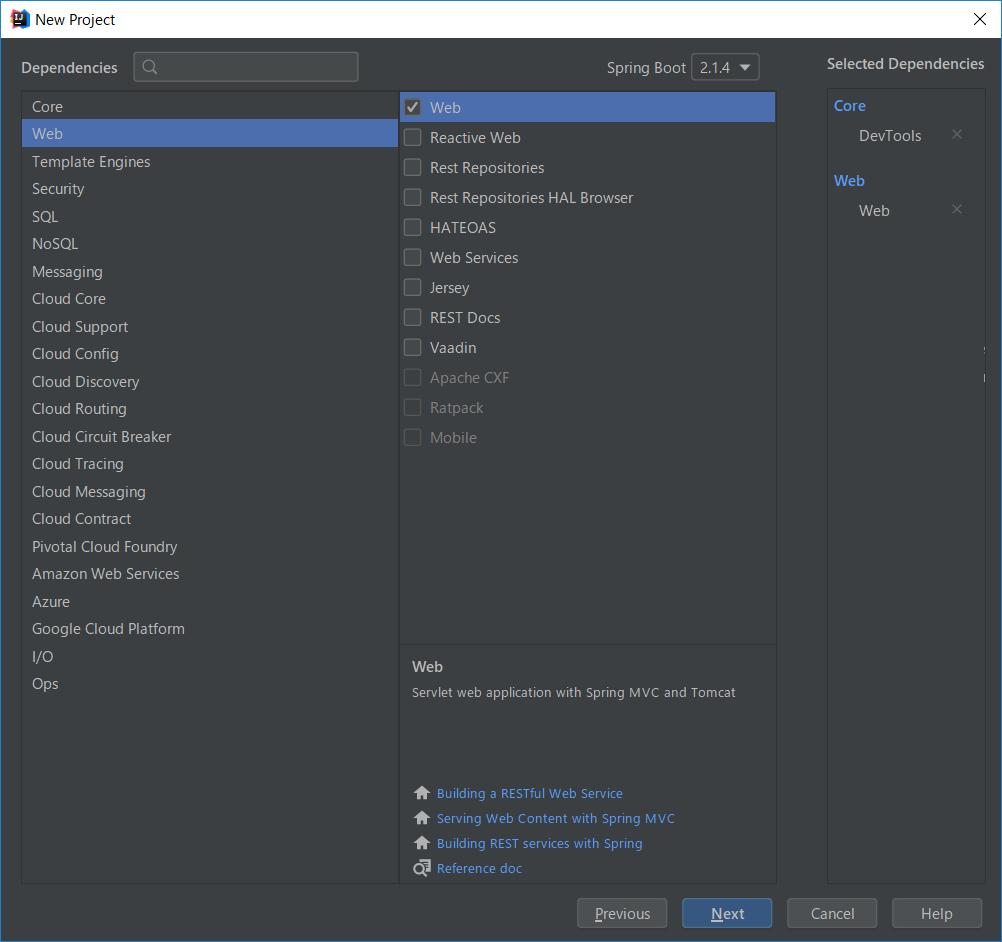Click the disabled Mobile checkbox
Viewport: 1002px width, 942px height.
pos(413,438)
